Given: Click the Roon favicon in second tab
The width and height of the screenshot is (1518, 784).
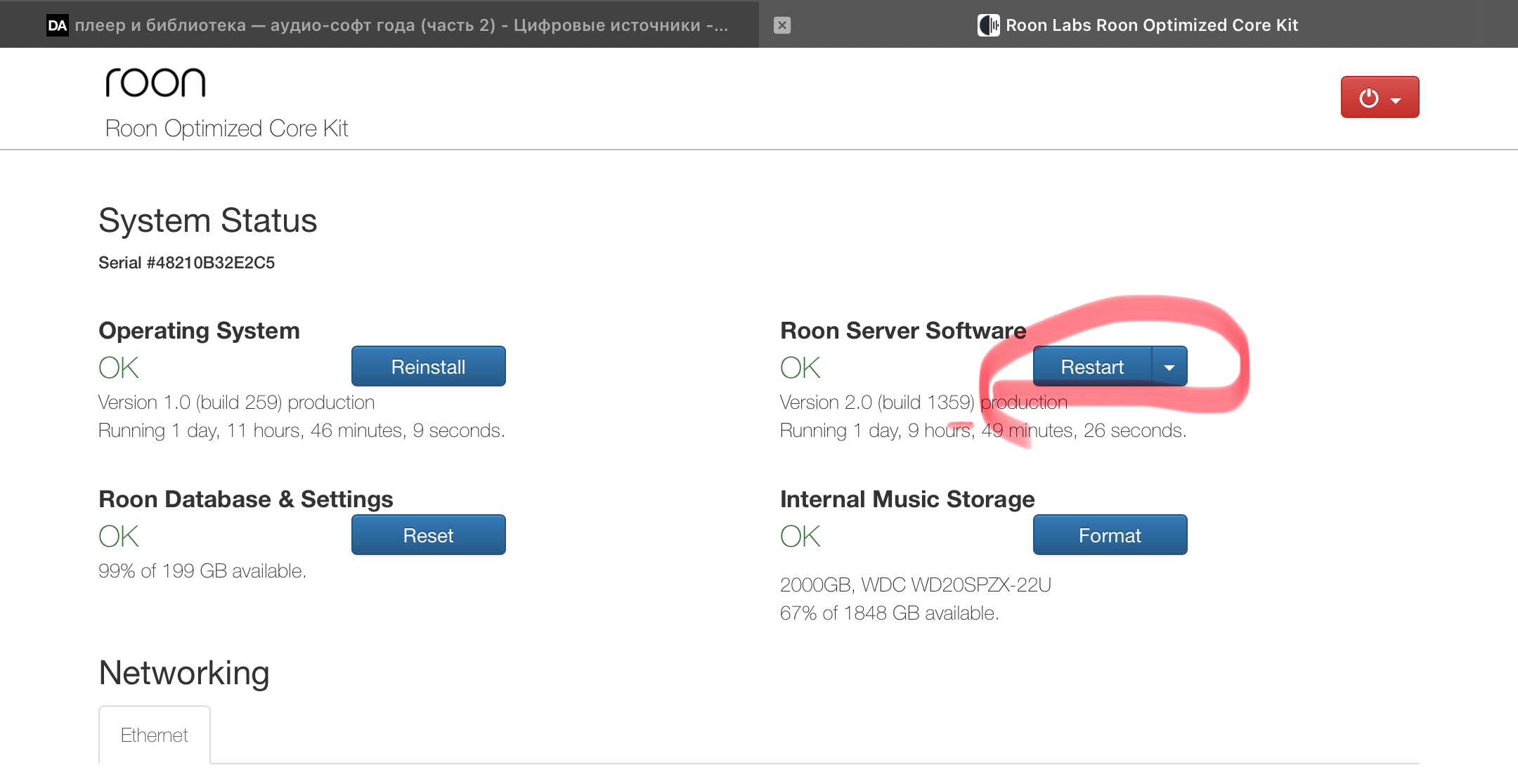Looking at the screenshot, I should point(988,25).
